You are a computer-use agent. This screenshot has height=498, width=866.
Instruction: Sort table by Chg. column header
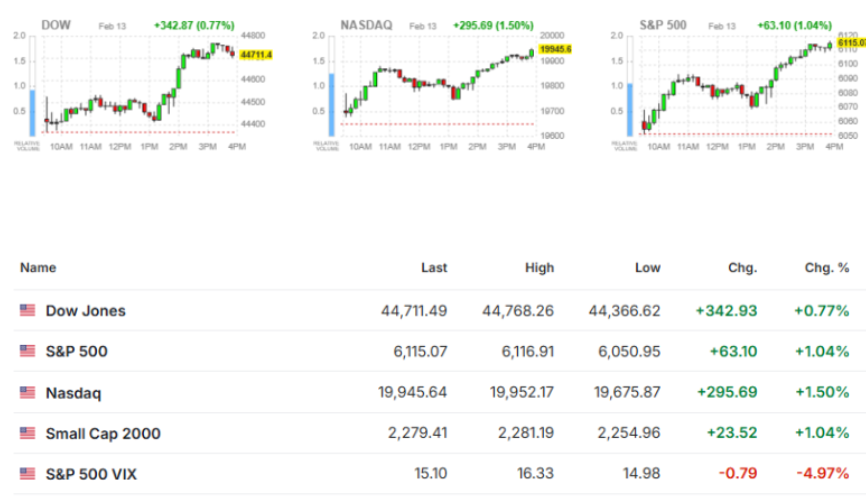(742, 268)
